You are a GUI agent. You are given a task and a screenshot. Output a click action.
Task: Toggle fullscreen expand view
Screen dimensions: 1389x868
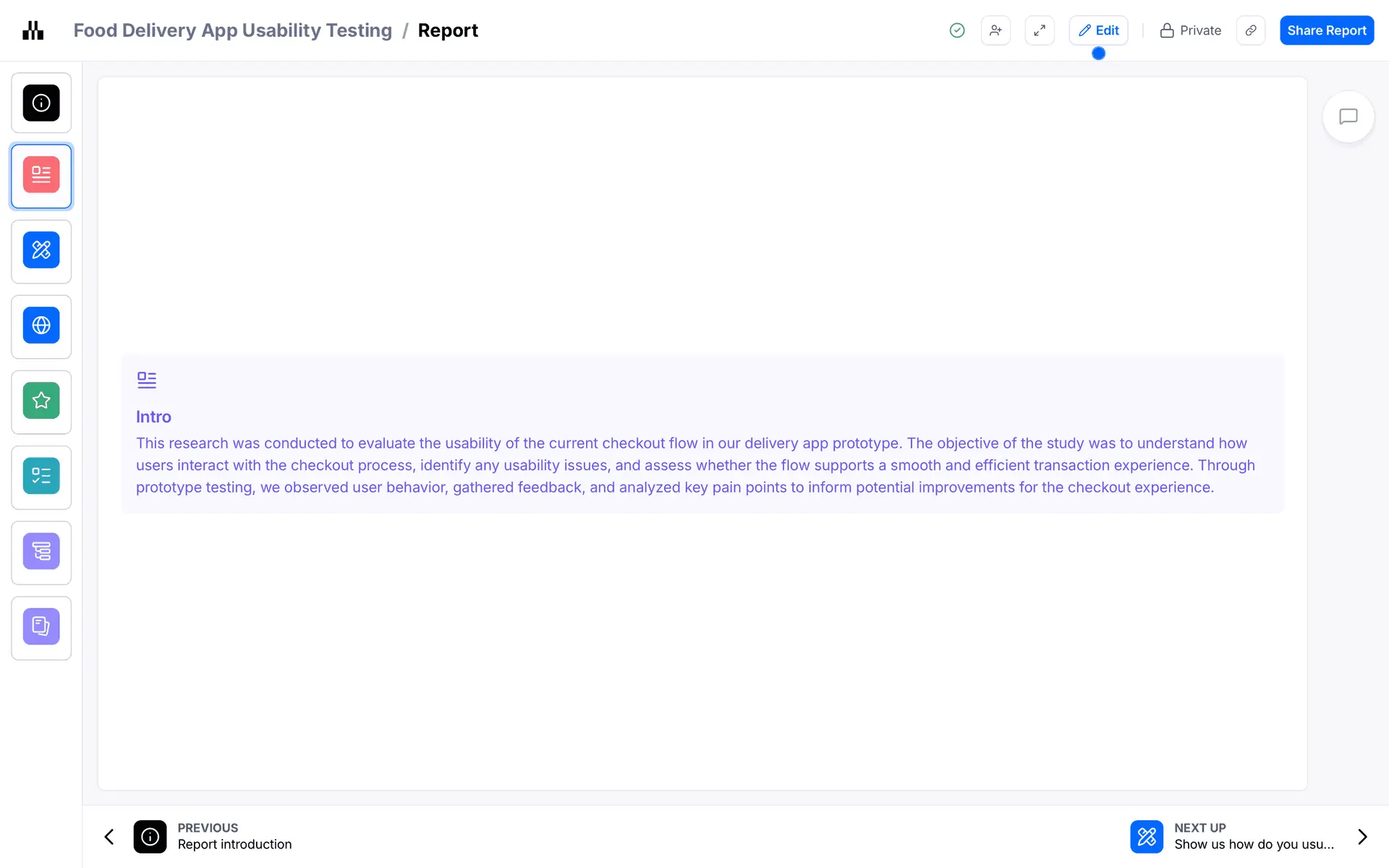click(x=1039, y=30)
